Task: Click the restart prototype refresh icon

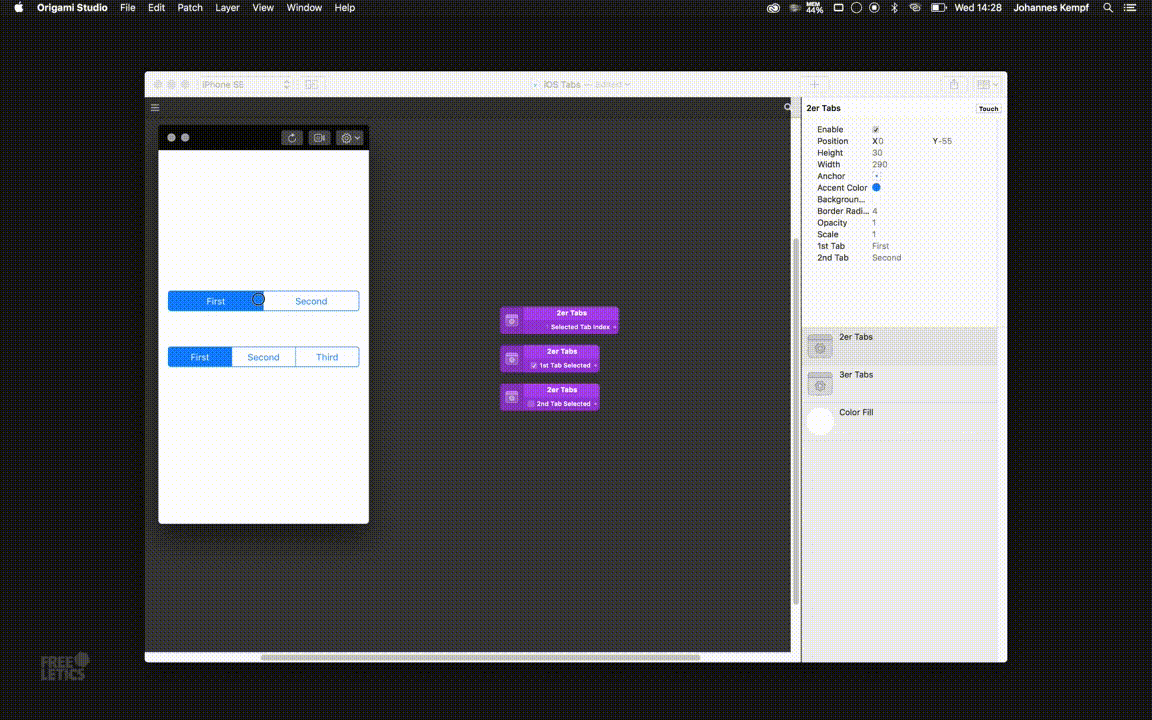Action: [292, 137]
